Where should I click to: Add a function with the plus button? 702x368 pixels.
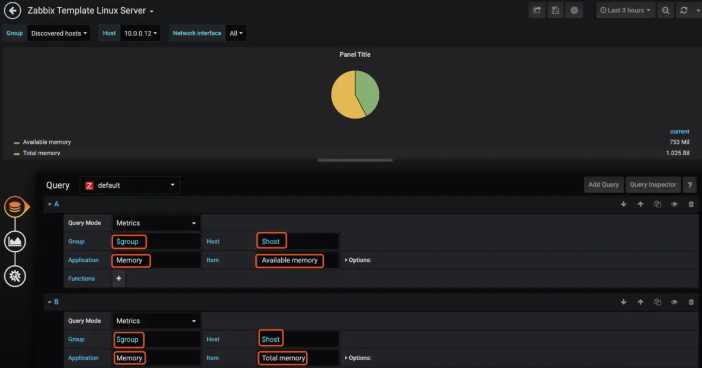119,278
